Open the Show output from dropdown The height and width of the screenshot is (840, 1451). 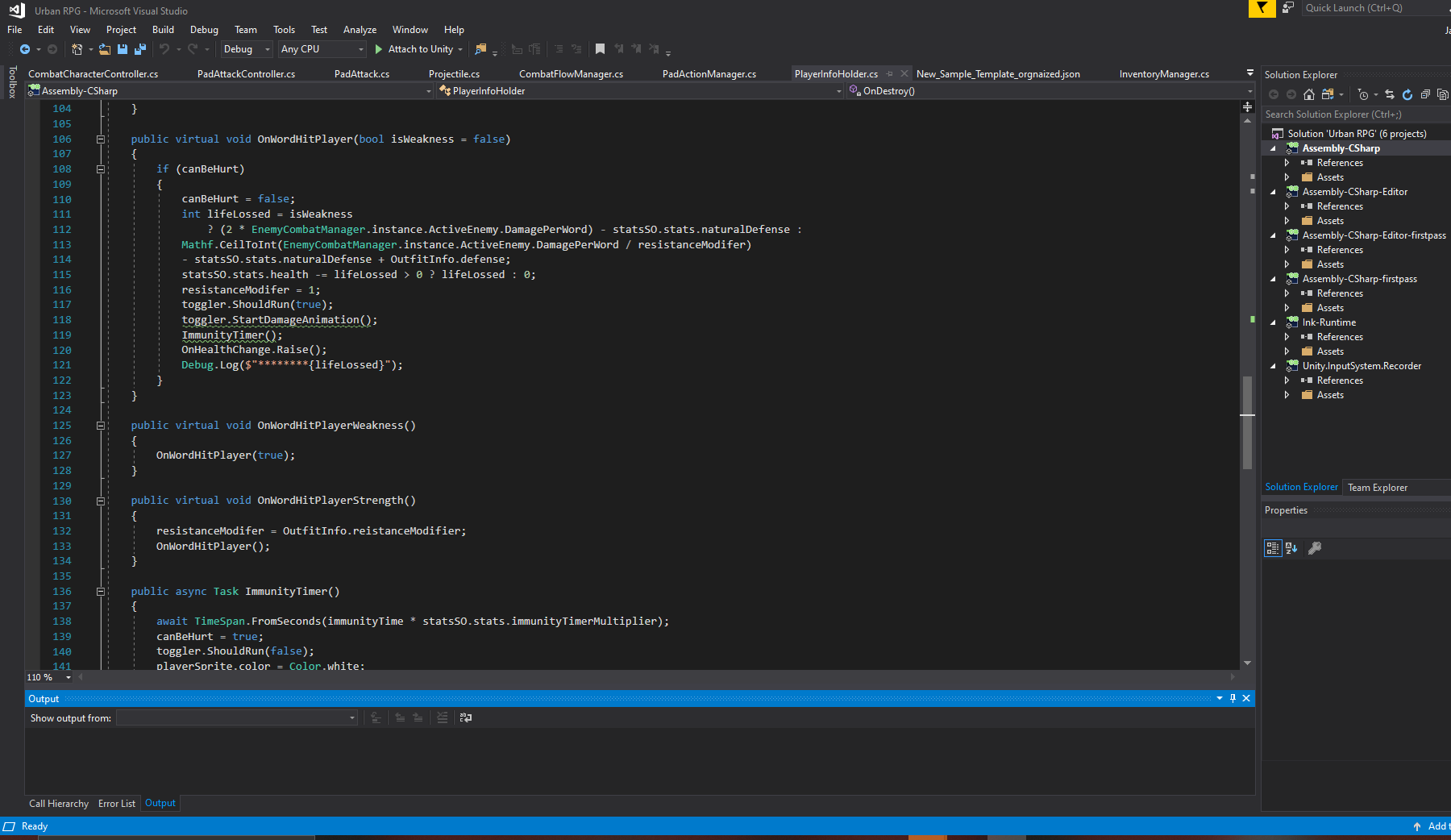(351, 717)
